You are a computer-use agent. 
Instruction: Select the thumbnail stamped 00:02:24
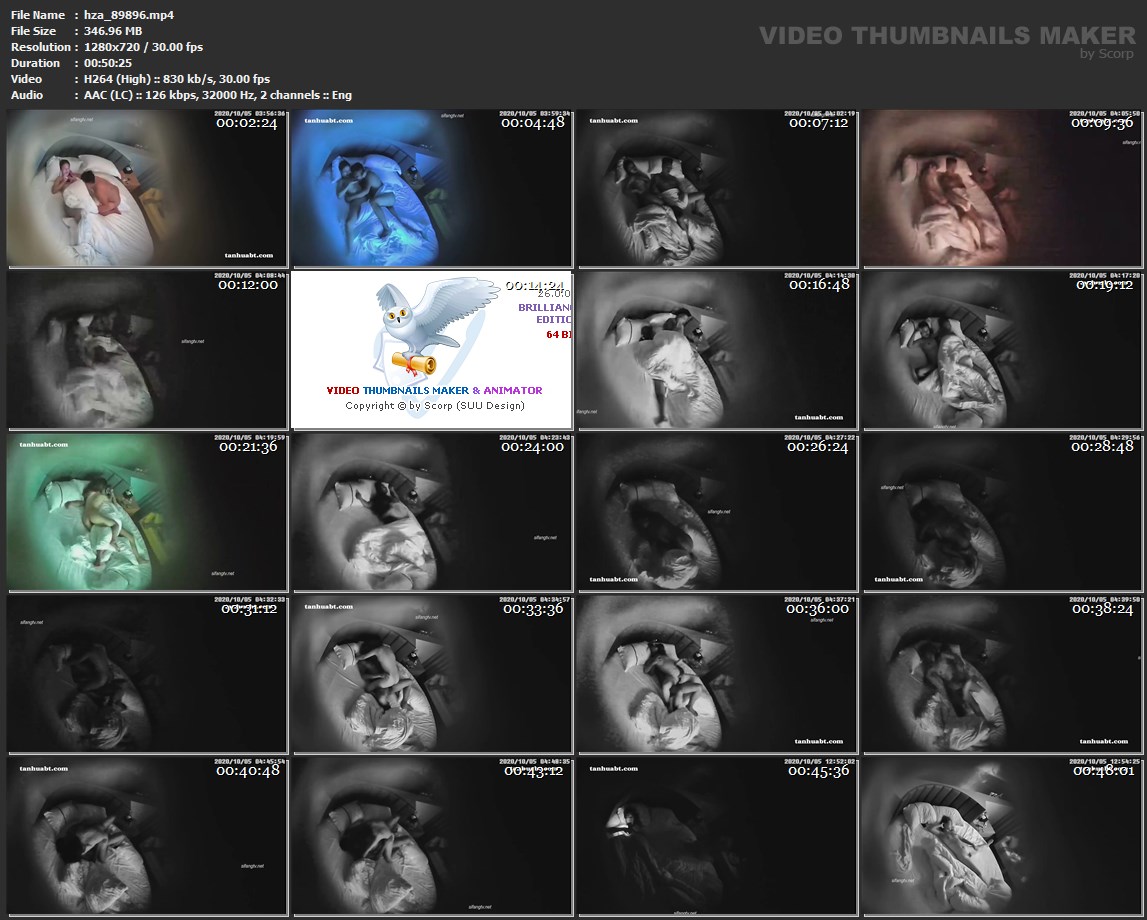[147, 188]
